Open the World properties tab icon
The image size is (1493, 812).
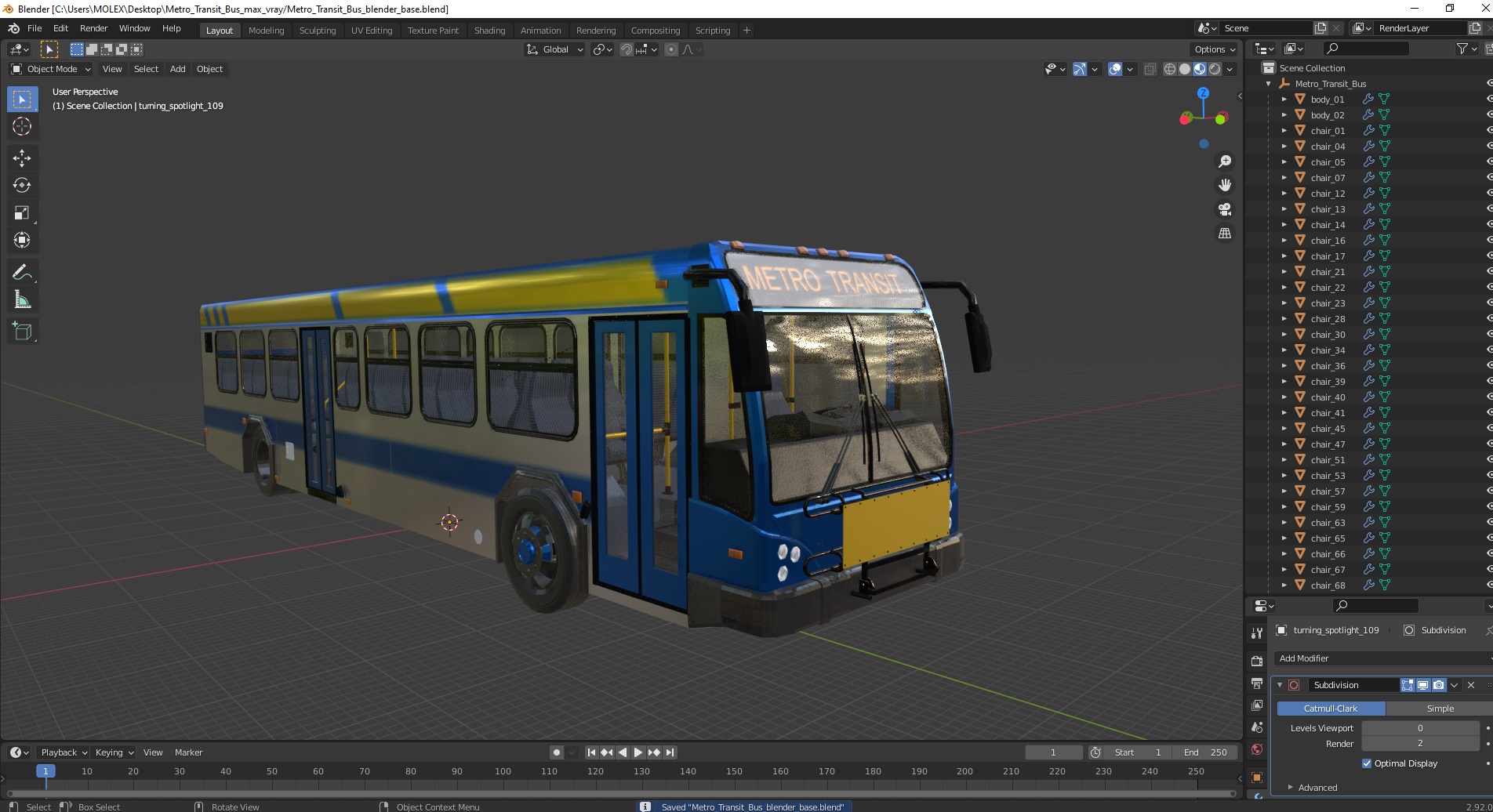pyautogui.click(x=1257, y=749)
